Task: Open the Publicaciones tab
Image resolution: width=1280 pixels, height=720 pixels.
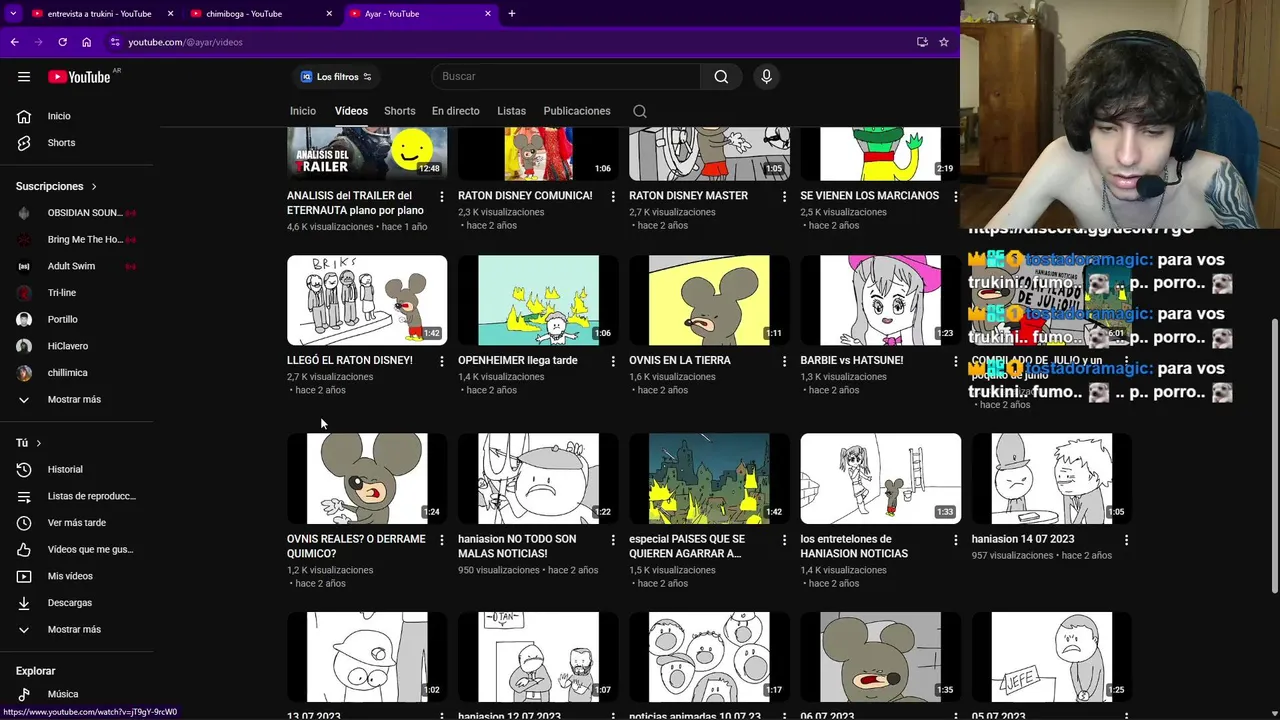Action: point(577,111)
